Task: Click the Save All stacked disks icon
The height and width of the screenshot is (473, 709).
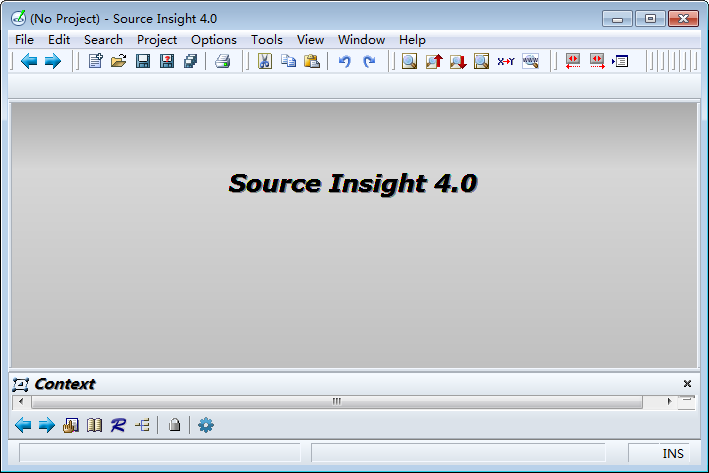Action: [190, 61]
